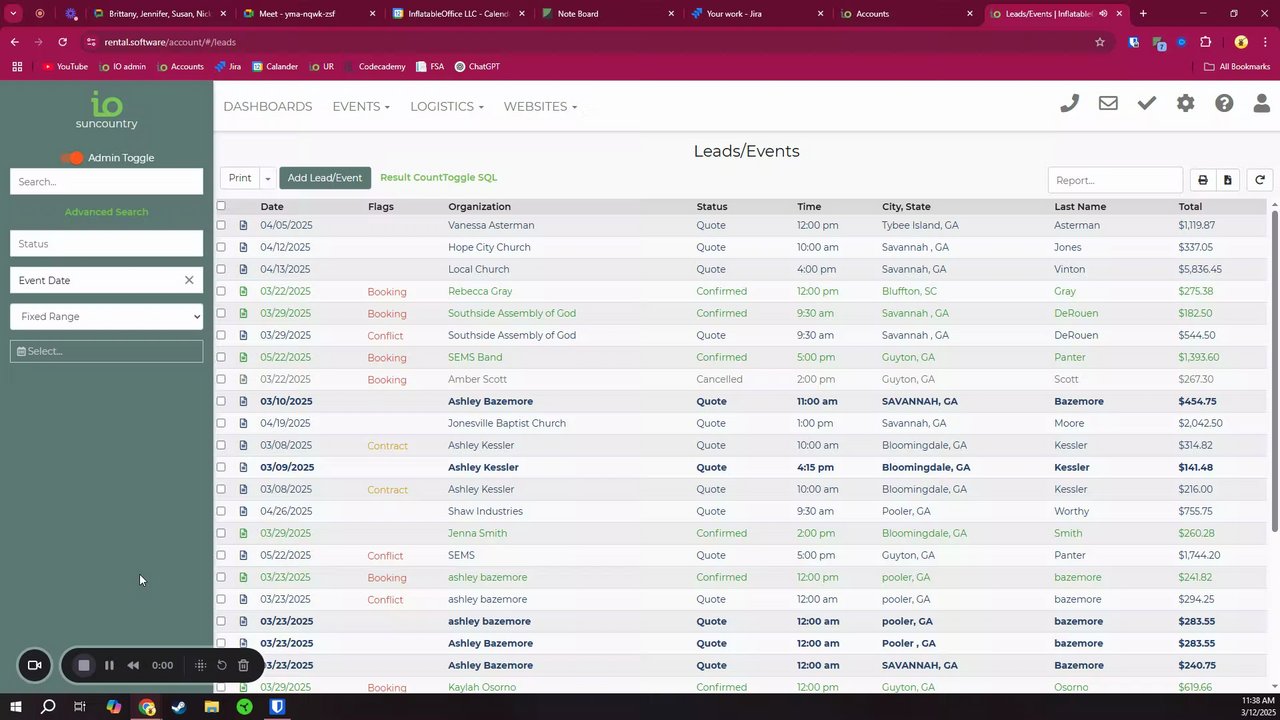The width and height of the screenshot is (1280, 720).
Task: Open Windows Start menu
Action: [x=16, y=707]
